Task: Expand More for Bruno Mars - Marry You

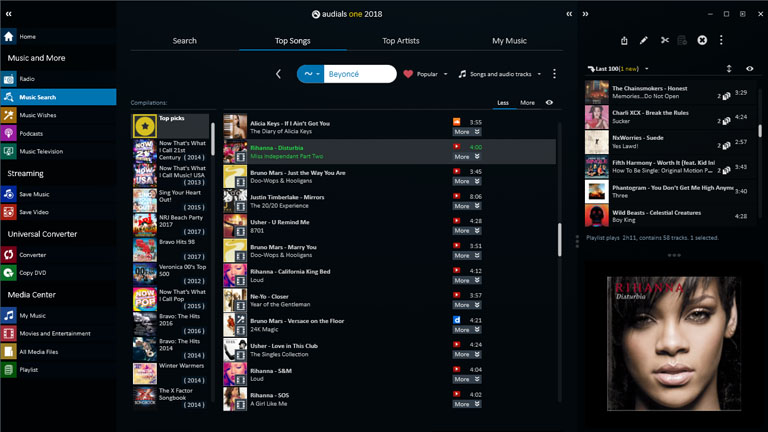Action: click(x=466, y=256)
